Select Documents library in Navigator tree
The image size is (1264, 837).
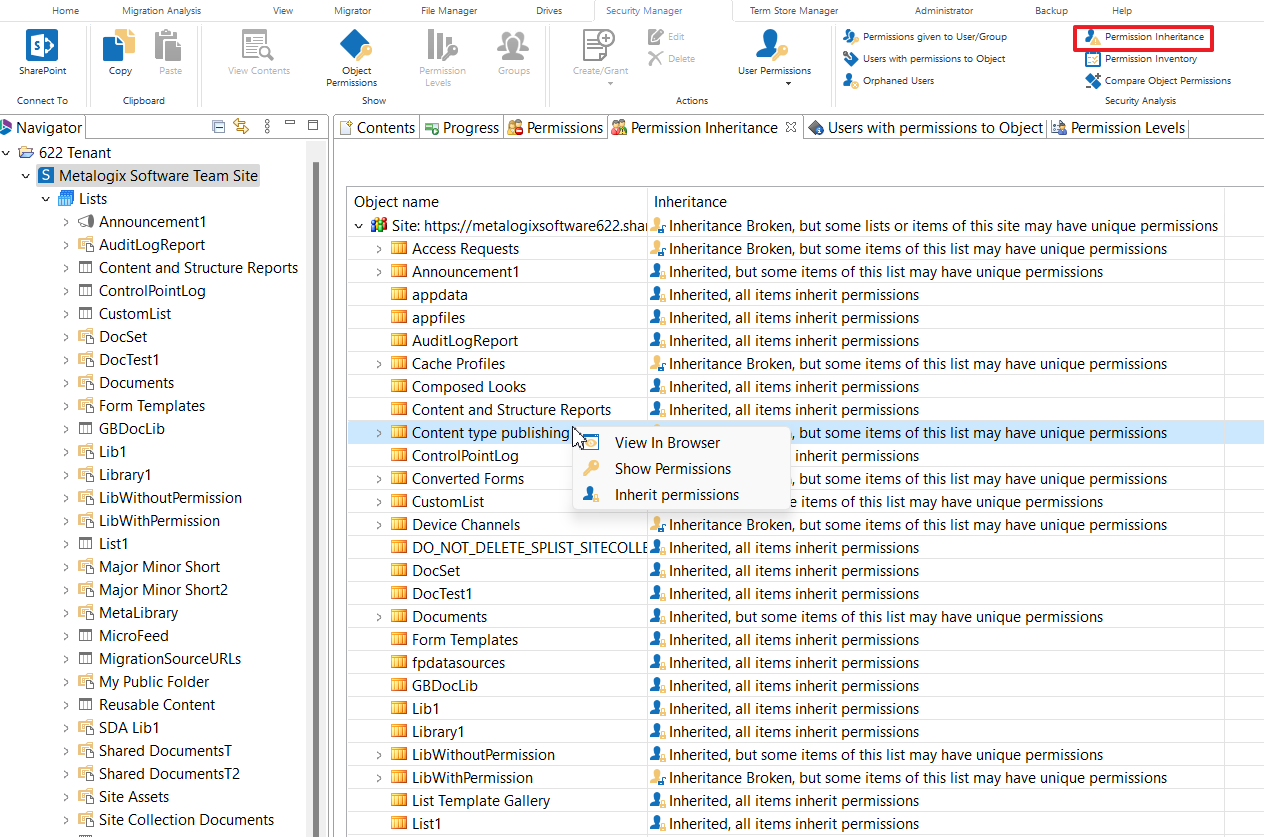pos(136,383)
